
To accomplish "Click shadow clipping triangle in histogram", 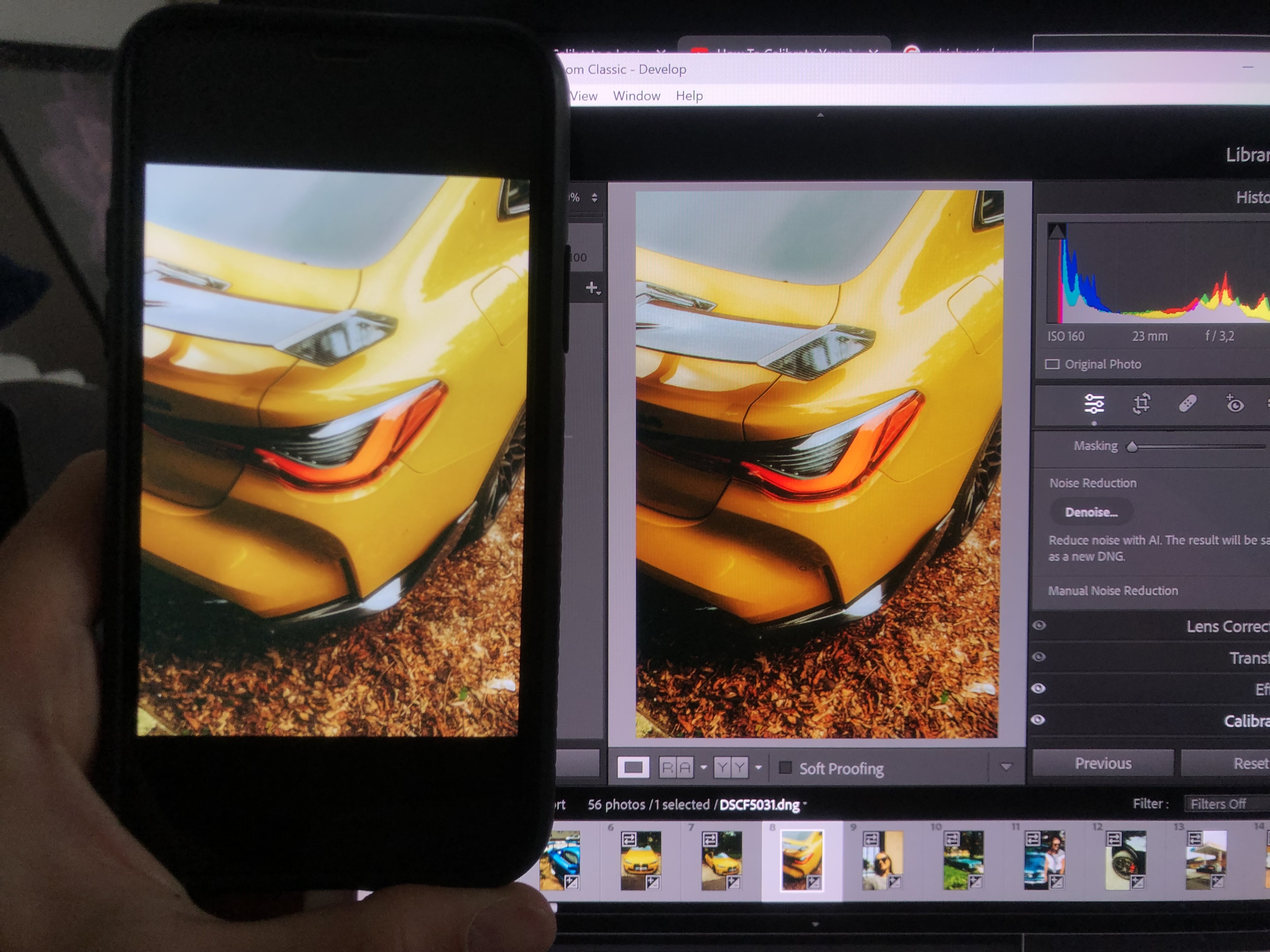I will (x=1057, y=232).
